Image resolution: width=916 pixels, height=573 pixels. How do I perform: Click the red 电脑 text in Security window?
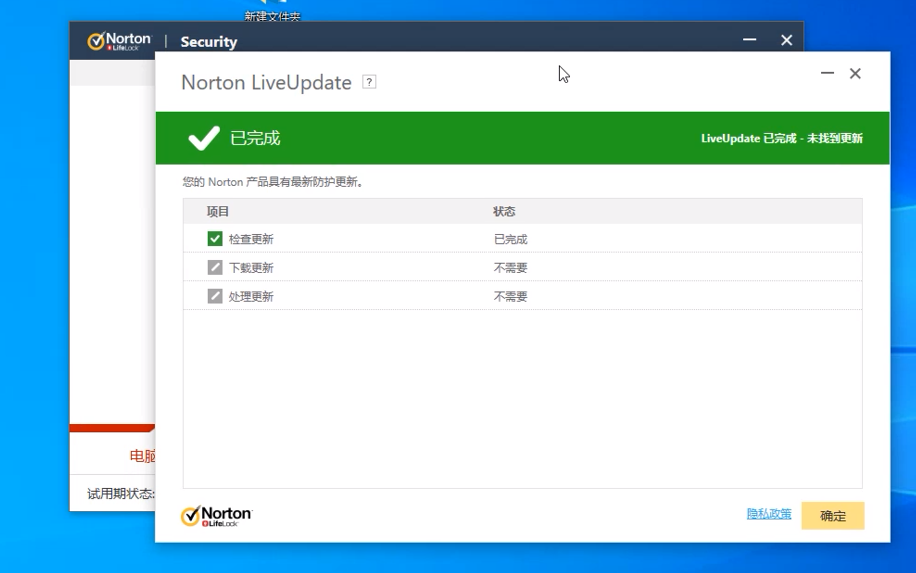click(142, 456)
